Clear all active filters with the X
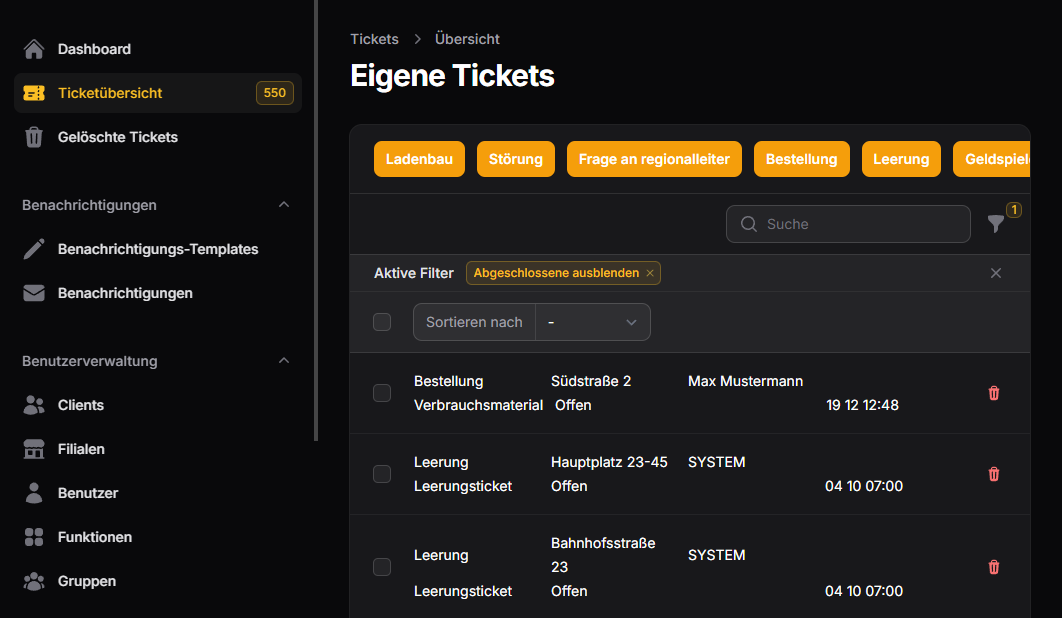The image size is (1062, 618). (996, 273)
